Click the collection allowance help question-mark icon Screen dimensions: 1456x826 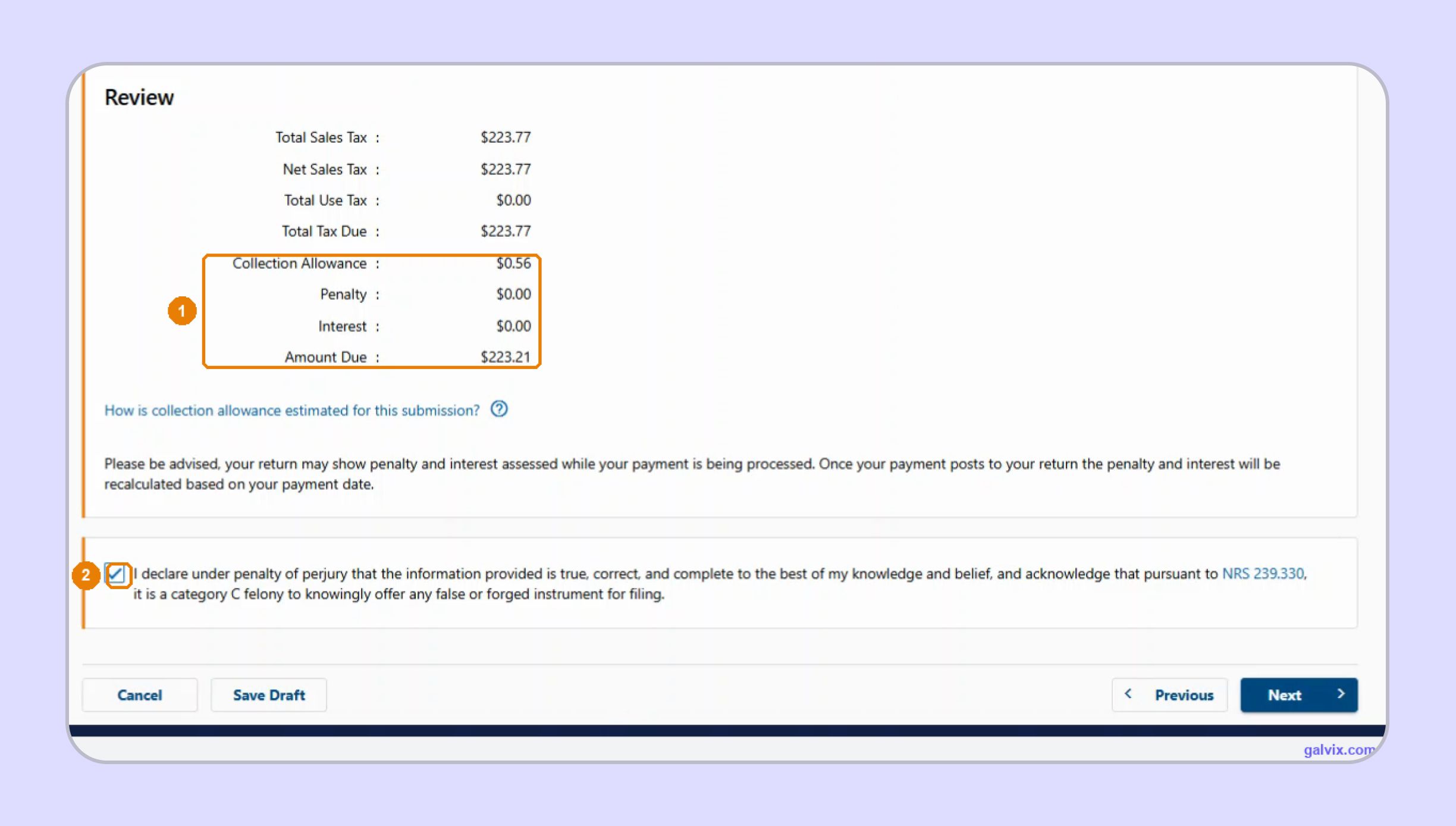click(x=499, y=409)
